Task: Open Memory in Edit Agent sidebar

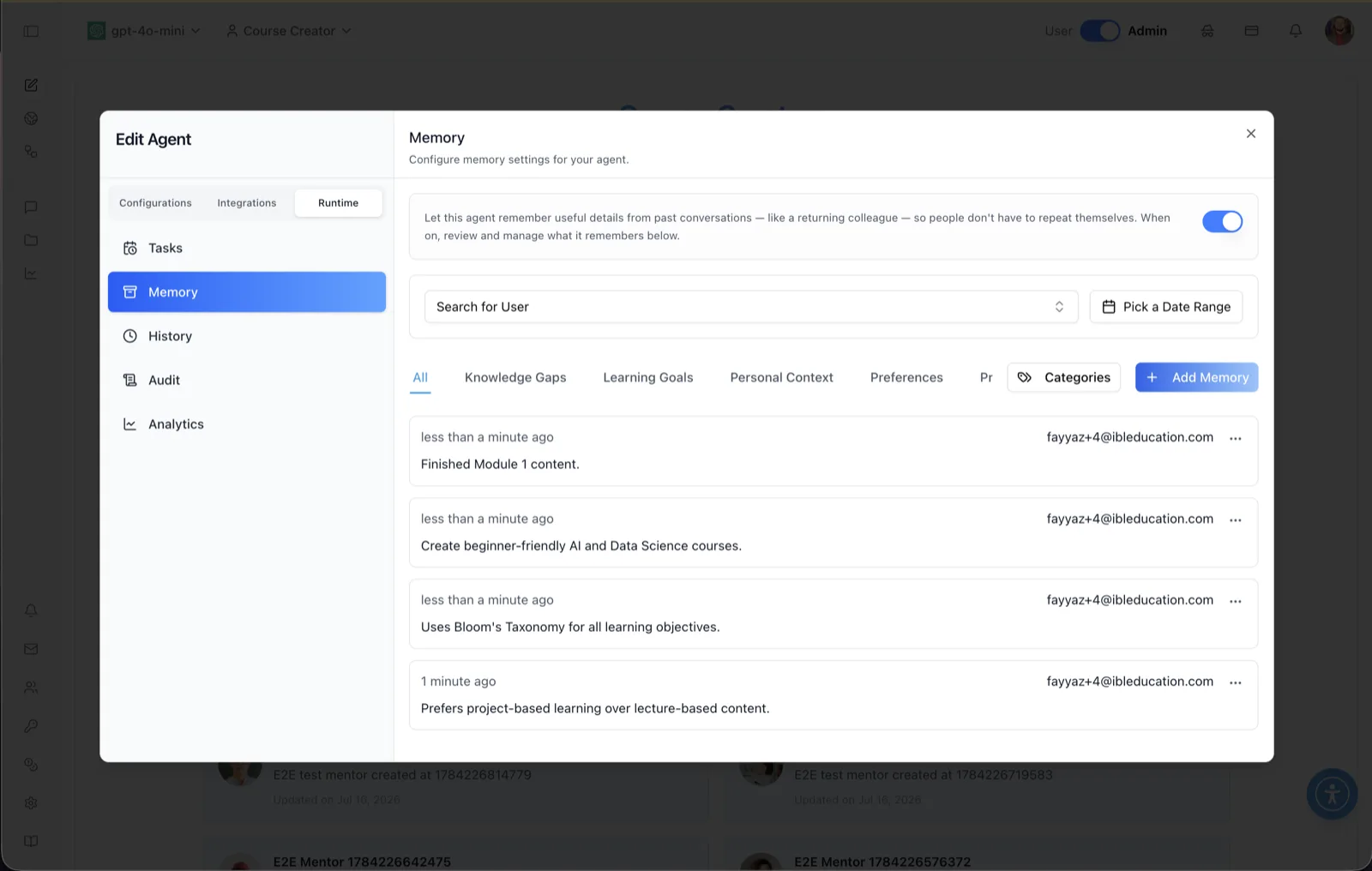Action: click(x=247, y=292)
